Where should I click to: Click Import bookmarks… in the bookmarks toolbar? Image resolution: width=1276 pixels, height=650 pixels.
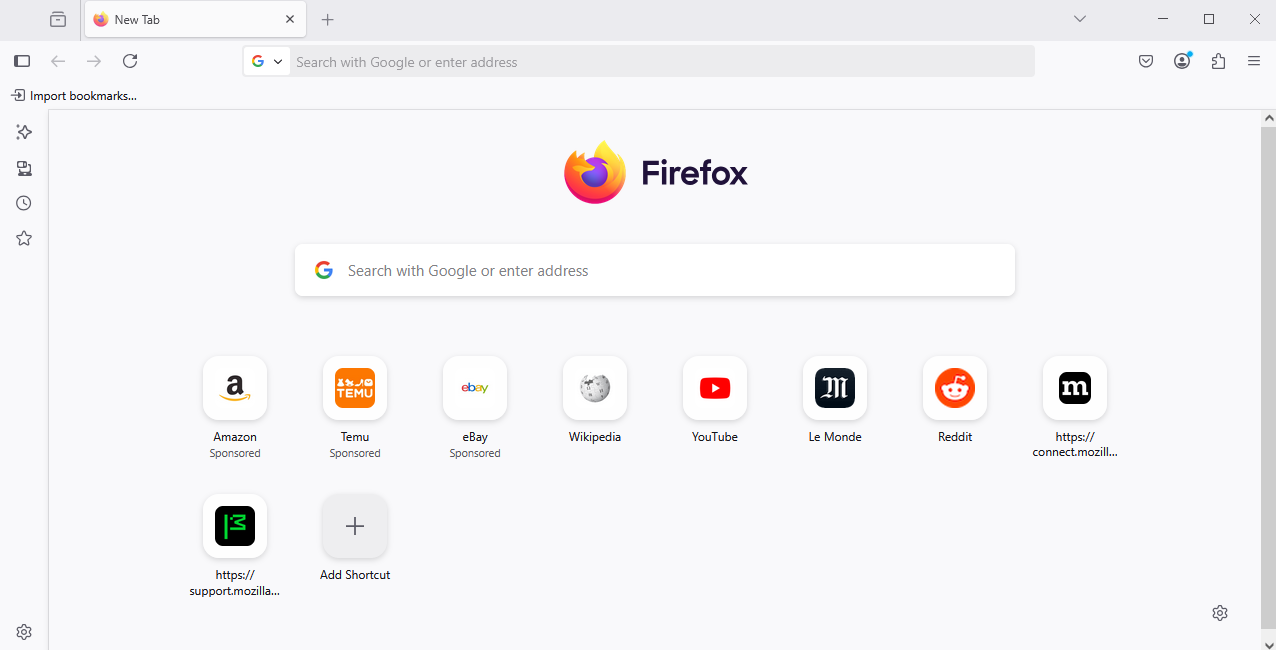74,96
